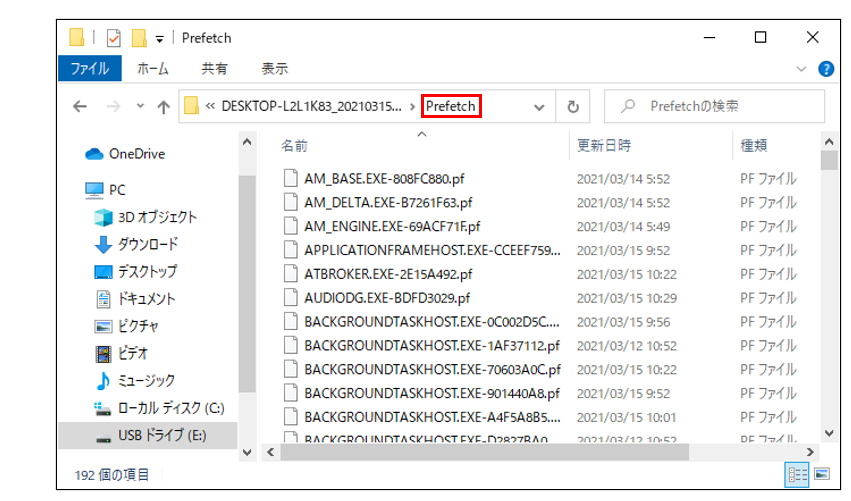The width and height of the screenshot is (851, 501).
Task: Go up one folder level
Action: [x=163, y=106]
